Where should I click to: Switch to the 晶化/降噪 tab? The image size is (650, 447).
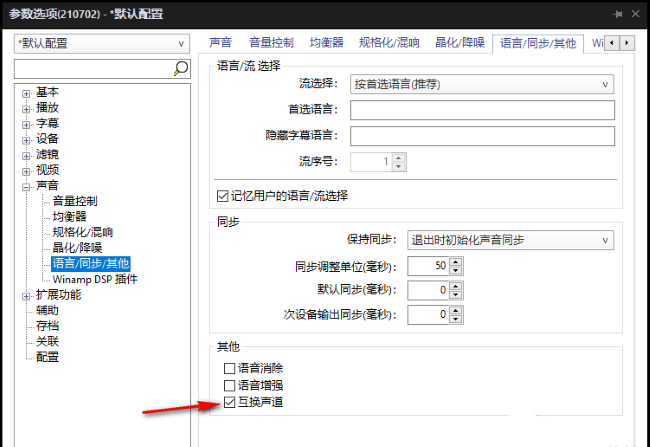(x=460, y=42)
